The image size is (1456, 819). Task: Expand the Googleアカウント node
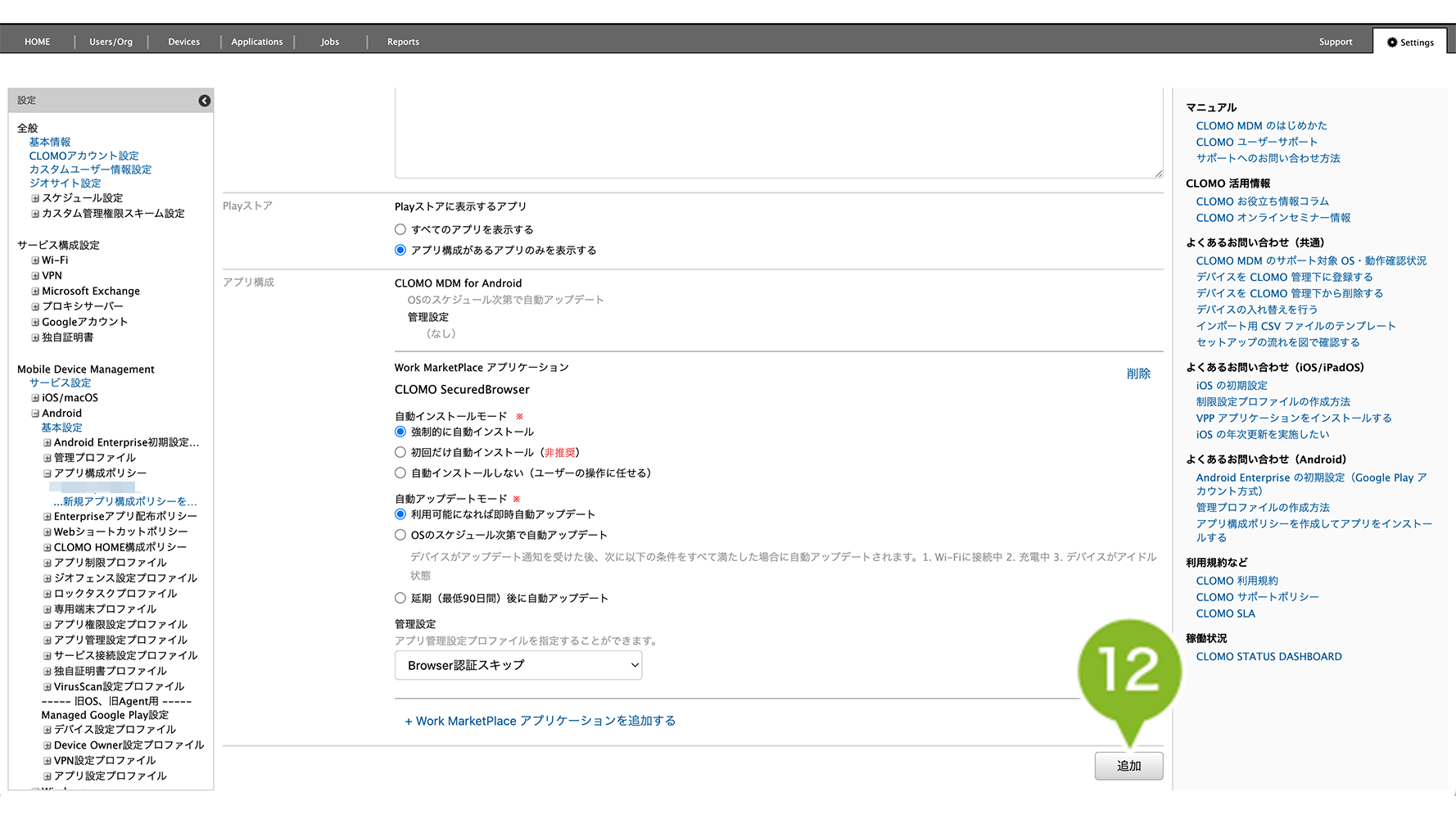coord(35,322)
